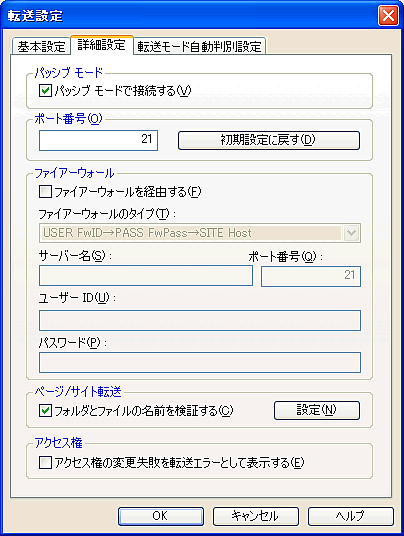Image resolution: width=404 pixels, height=536 pixels.
Task: Switch to the 基本設定 tab
Action: pyautogui.click(x=41, y=46)
